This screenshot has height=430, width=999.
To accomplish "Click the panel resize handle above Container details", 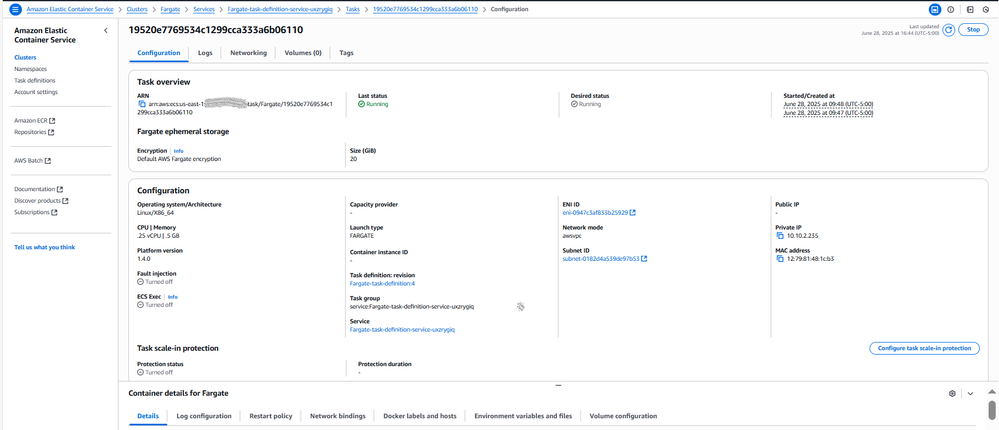I will [x=558, y=385].
